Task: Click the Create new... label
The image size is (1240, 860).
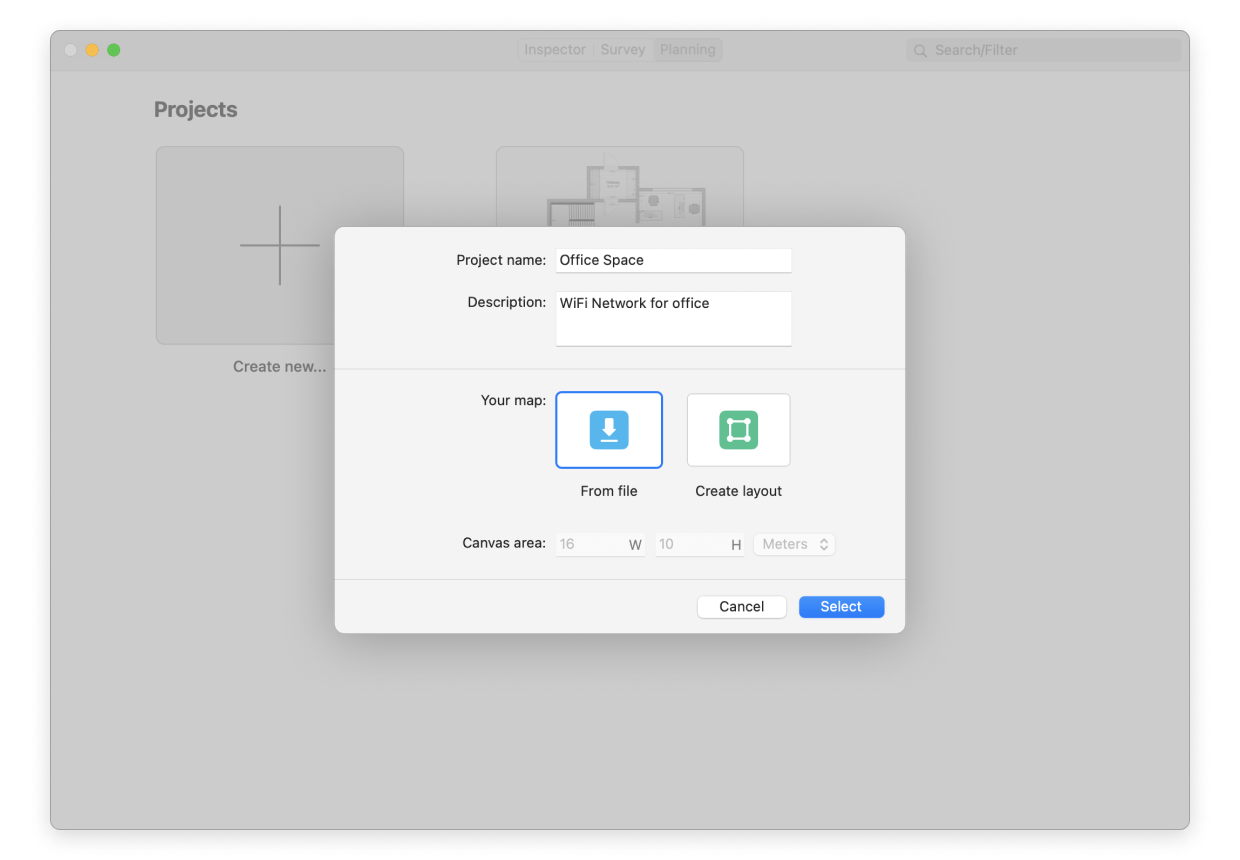Action: point(279,367)
